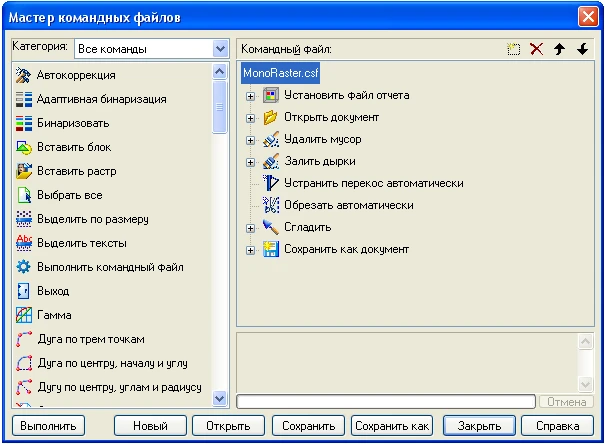Expand the Установить файл отчета node
605x444 pixels.
[x=250, y=95]
